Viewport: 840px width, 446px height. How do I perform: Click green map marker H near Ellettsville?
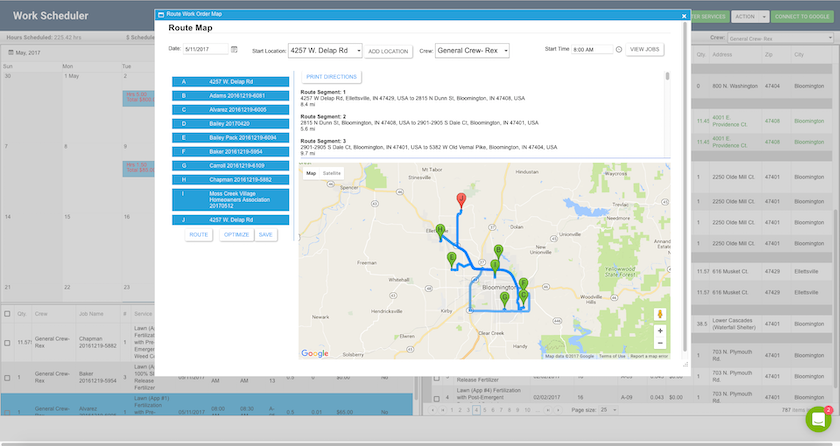point(440,230)
